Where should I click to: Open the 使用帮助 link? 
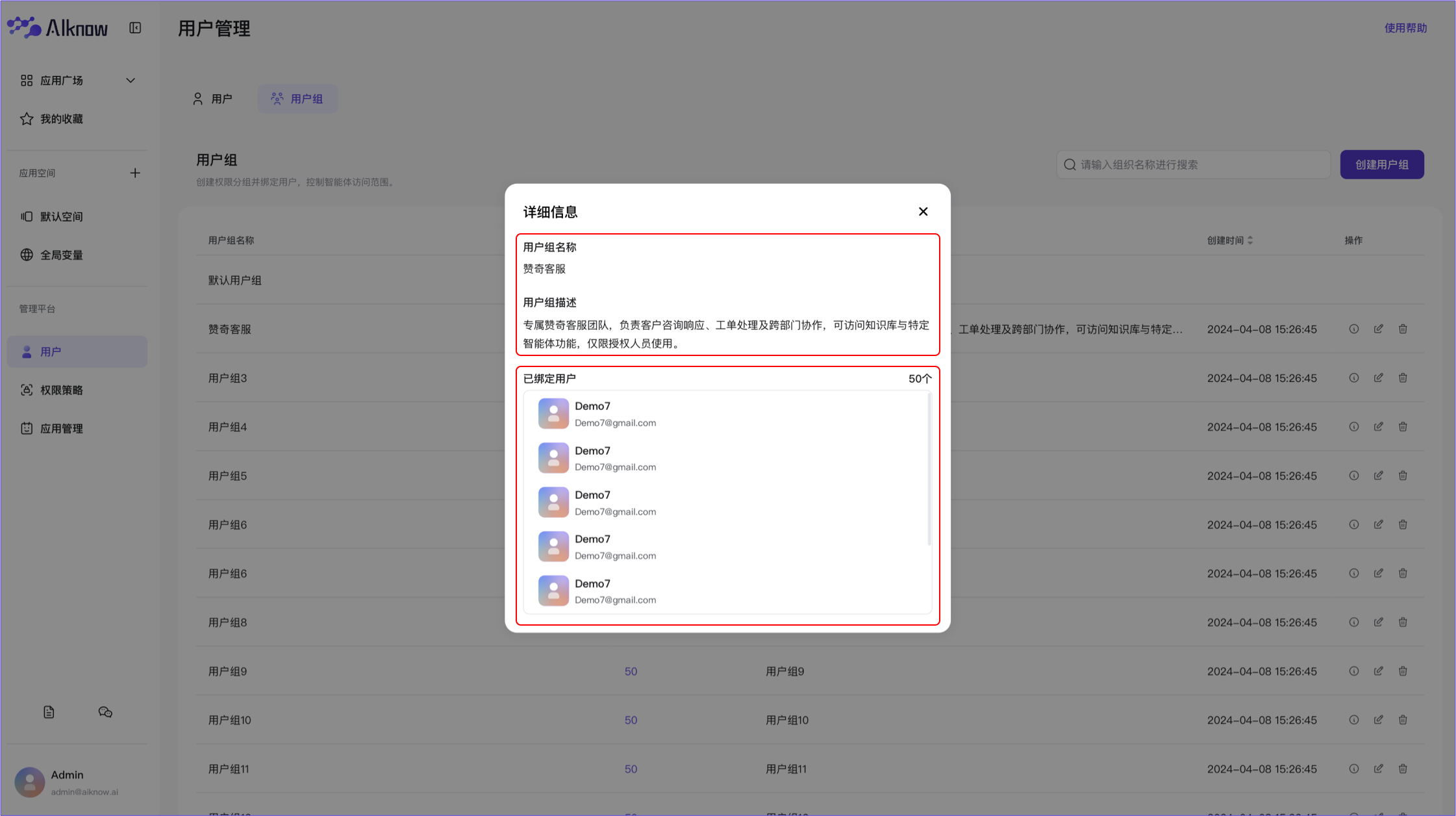click(x=1405, y=28)
